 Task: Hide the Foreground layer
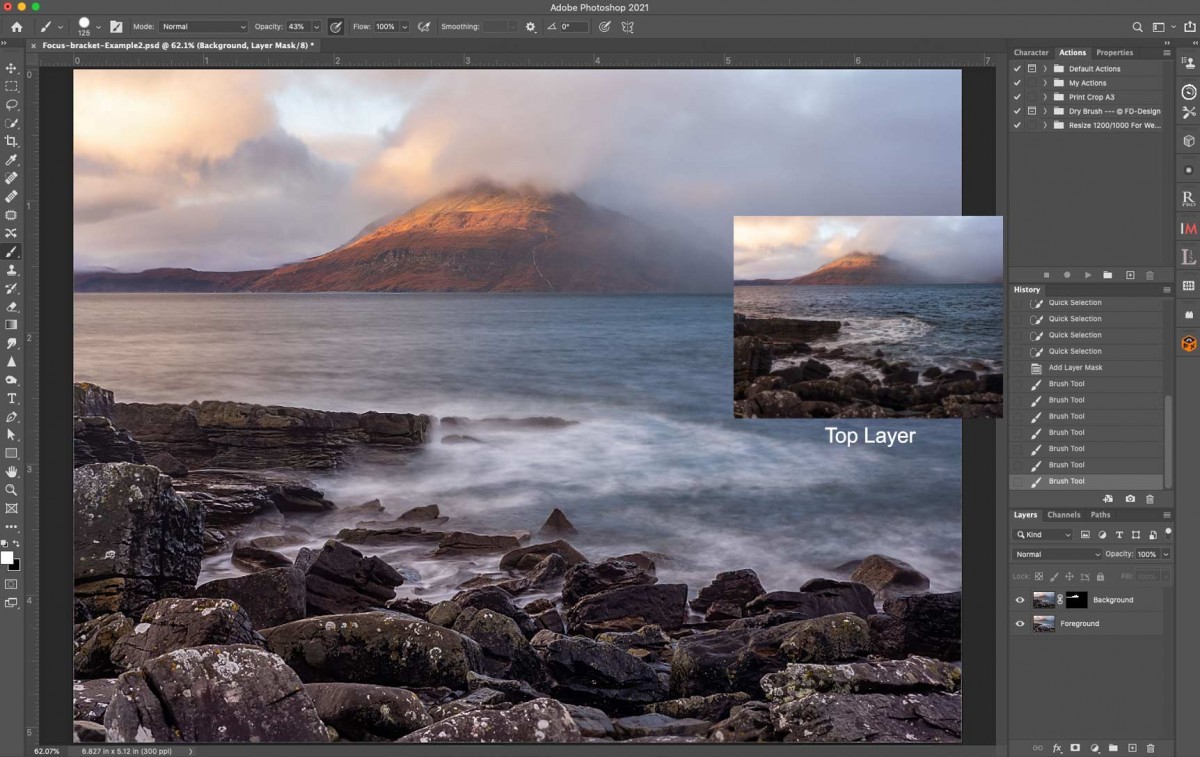tap(1020, 624)
